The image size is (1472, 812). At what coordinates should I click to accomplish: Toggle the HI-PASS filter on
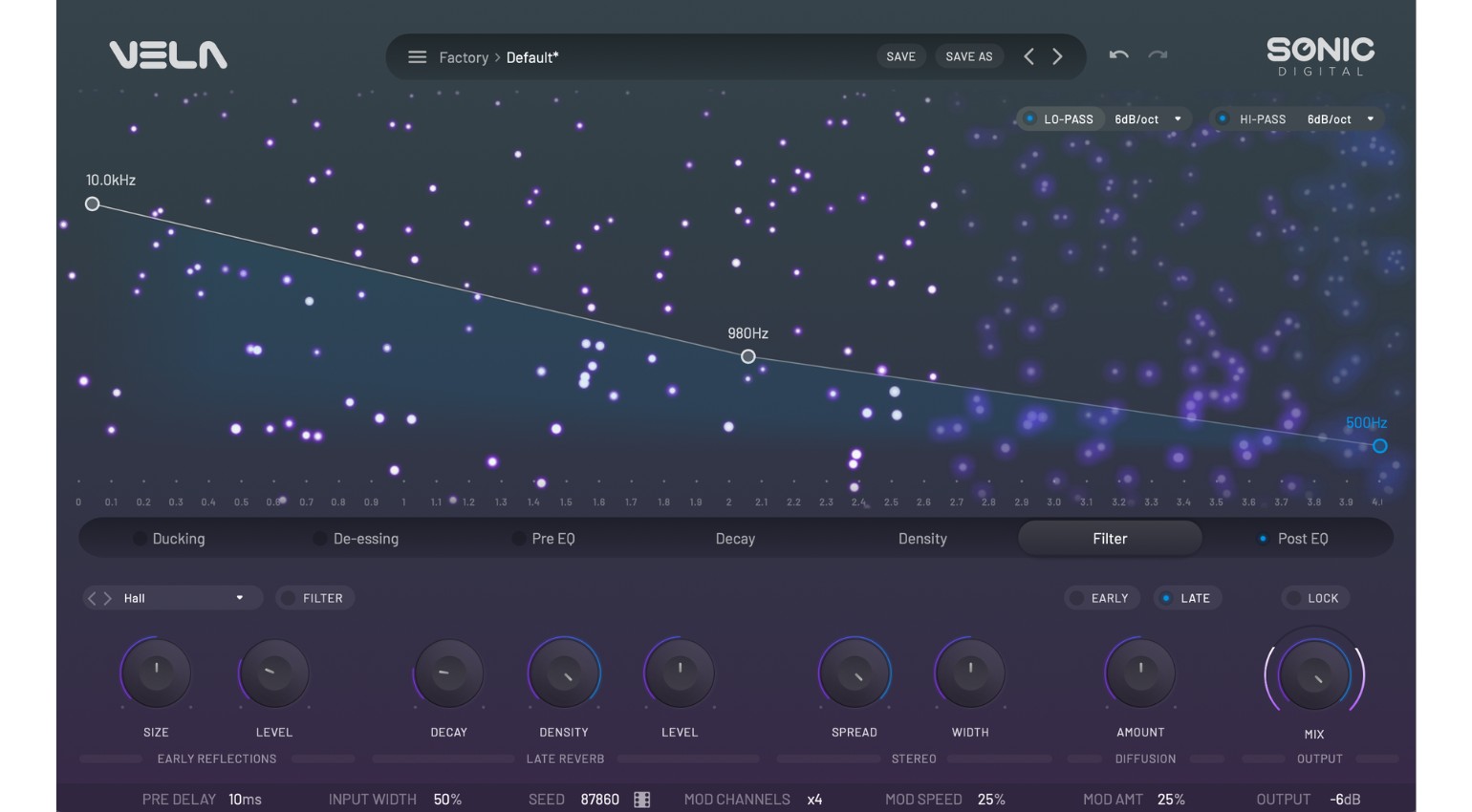[x=1223, y=118]
